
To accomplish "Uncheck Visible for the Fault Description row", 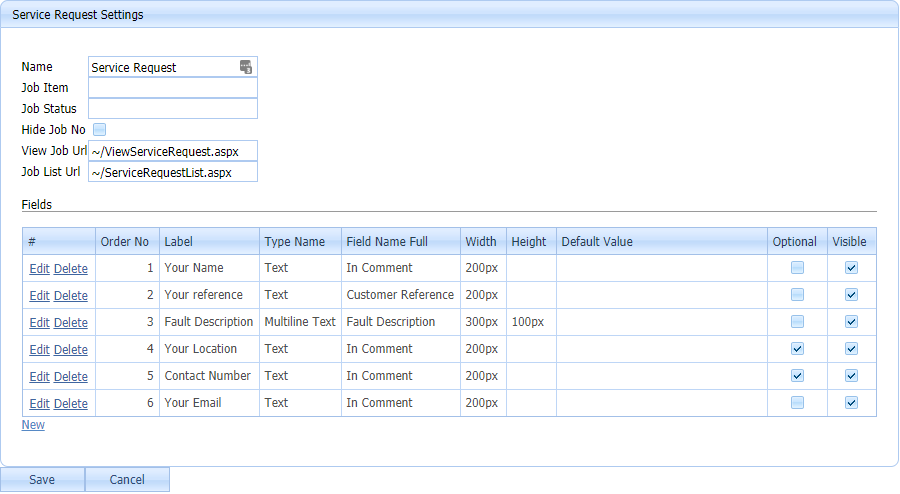I will tap(851, 322).
